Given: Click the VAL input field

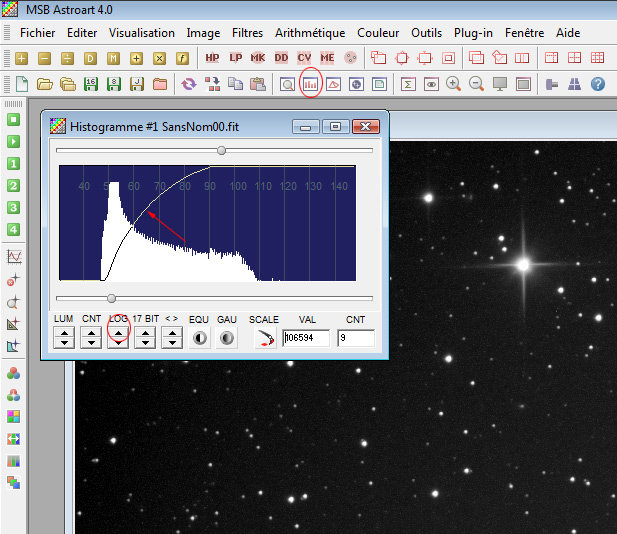Looking at the screenshot, I should [306, 338].
